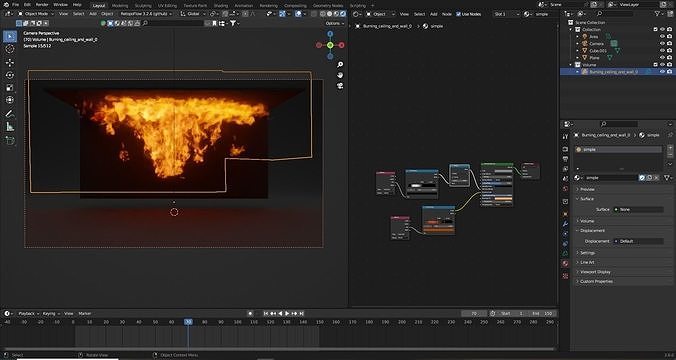Open the Node menu in node editor
676x360 pixels.
coord(447,14)
